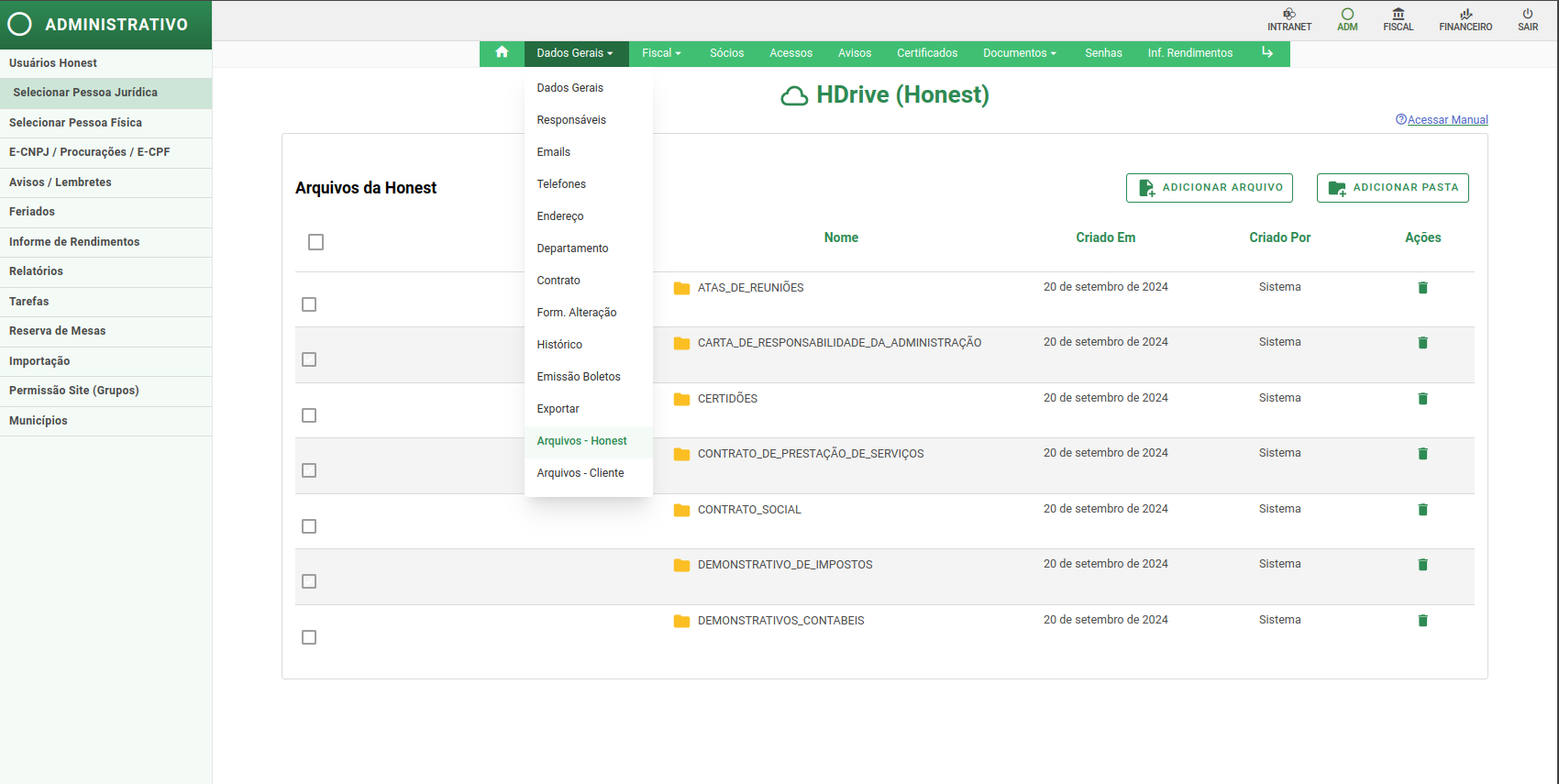
Task: Click the return arrow icon in navbar
Action: tap(1267, 52)
